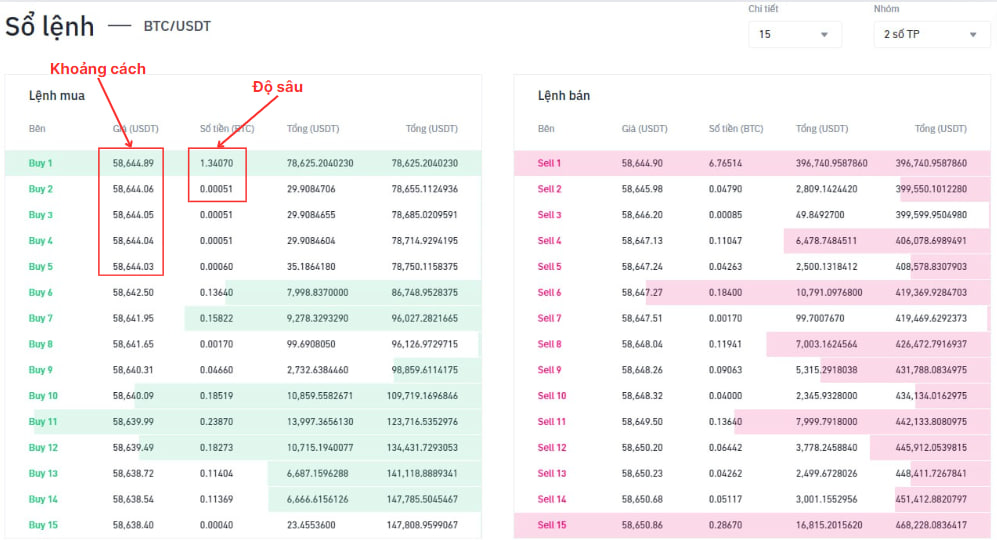Screen dimensions: 997x540
Task: Click the Buy 12 row label
Action: 43,448
